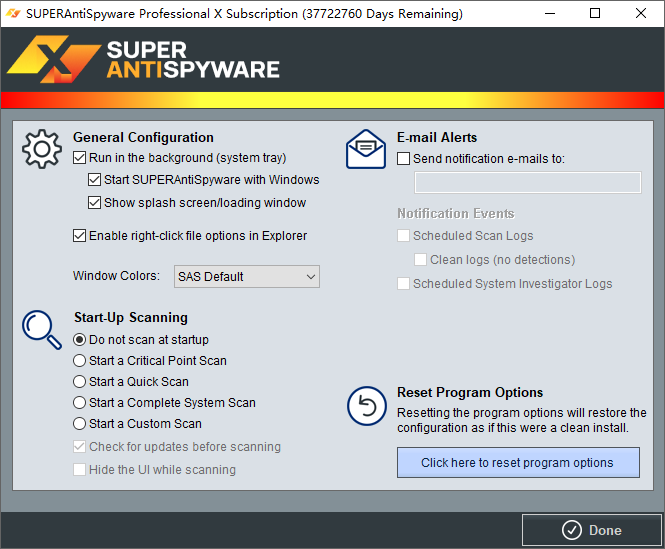Image resolution: width=665 pixels, height=549 pixels.
Task: Uncheck Start SUPERAntiSpyware with Windows
Action: [x=94, y=180]
